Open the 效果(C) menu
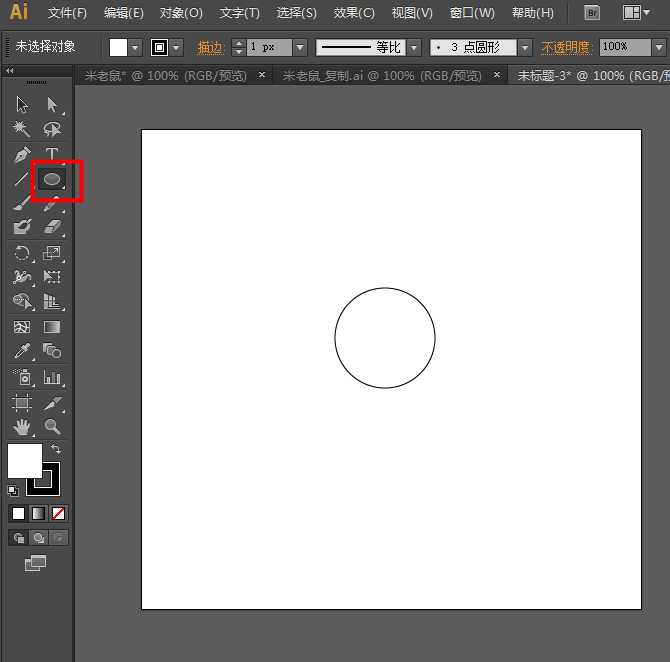 pos(354,13)
